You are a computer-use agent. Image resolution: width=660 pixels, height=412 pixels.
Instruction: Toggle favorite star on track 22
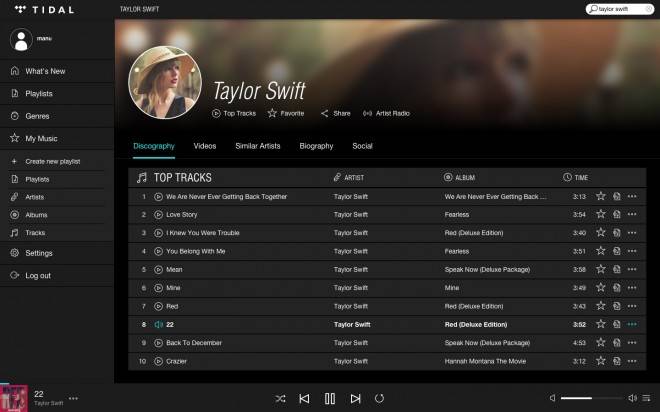click(601, 324)
